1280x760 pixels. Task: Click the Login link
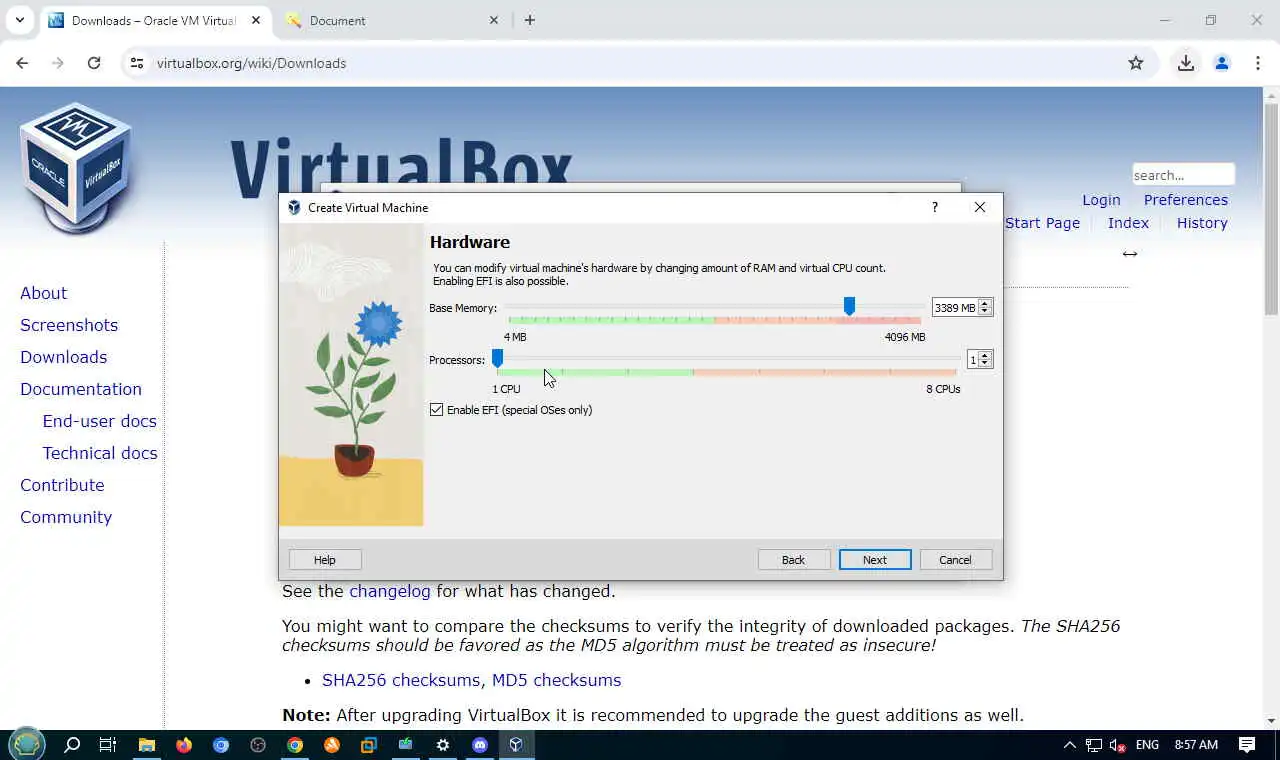pyautogui.click(x=1101, y=200)
